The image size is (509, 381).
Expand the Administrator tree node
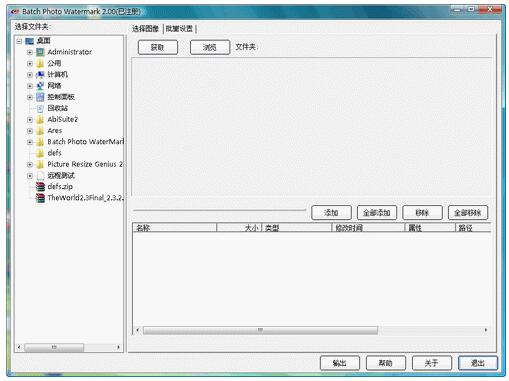(30, 52)
